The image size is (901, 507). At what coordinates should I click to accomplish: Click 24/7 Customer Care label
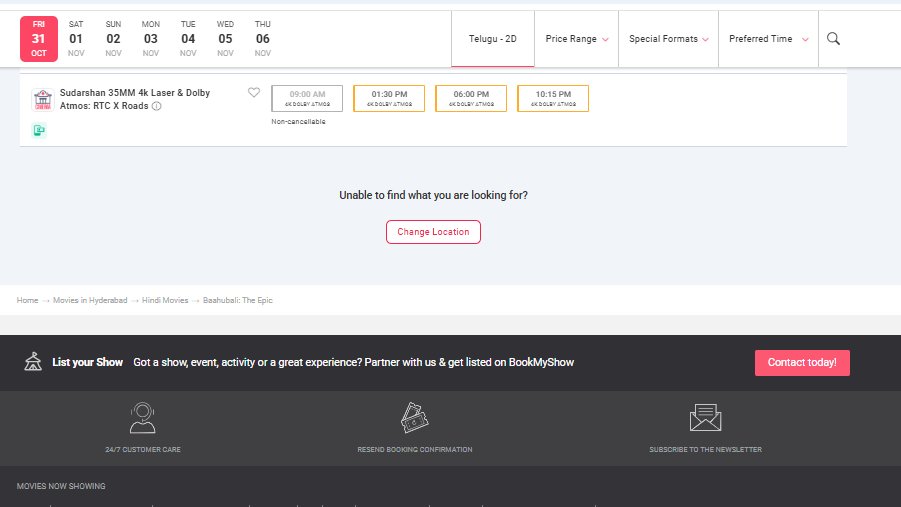point(143,450)
